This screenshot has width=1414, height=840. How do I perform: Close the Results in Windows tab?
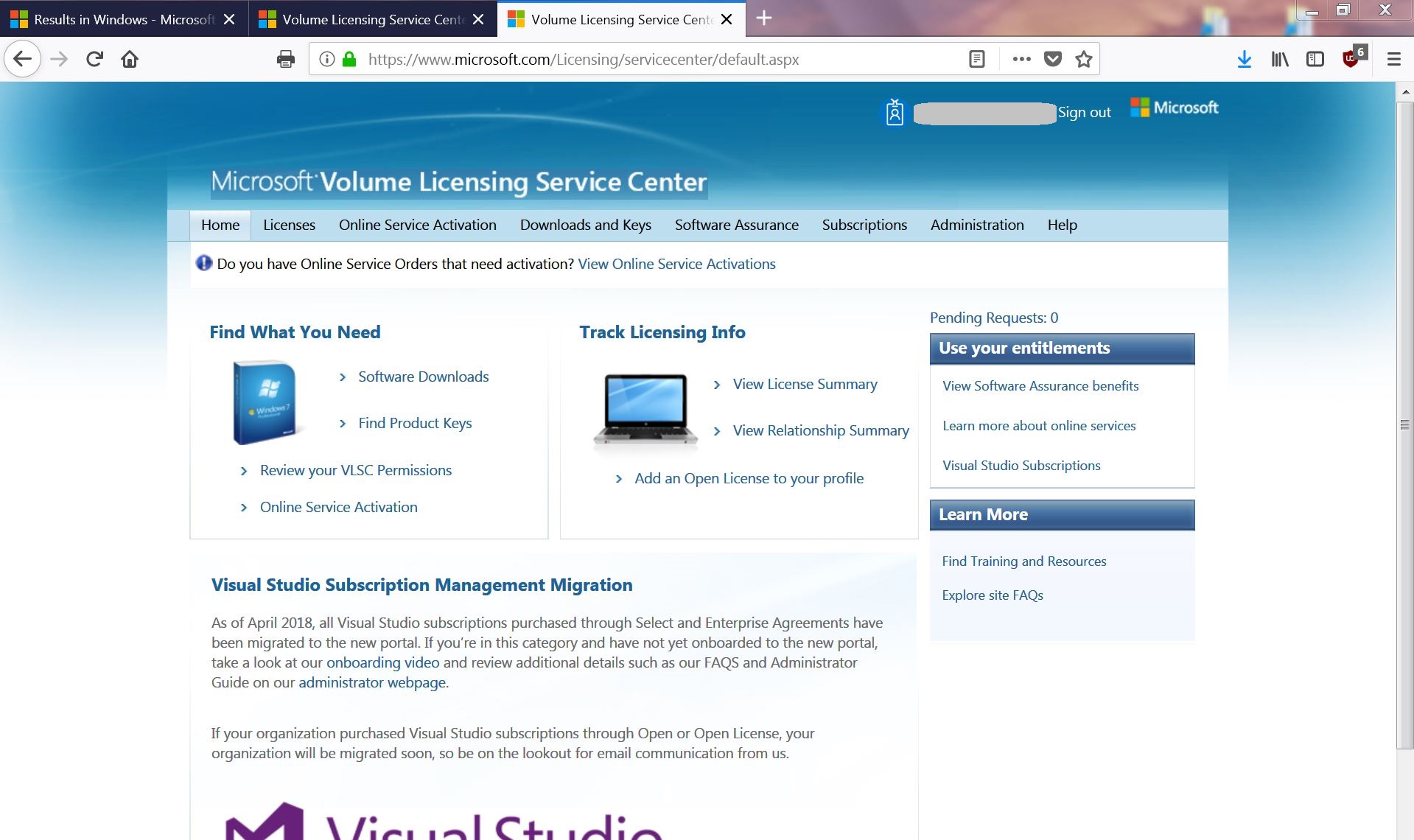[x=229, y=19]
